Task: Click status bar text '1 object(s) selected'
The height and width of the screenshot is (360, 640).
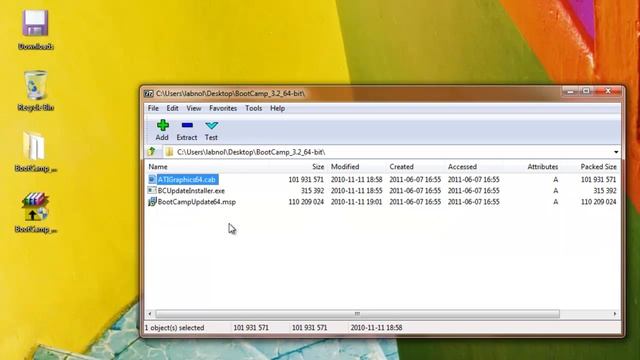Action: tap(174, 327)
